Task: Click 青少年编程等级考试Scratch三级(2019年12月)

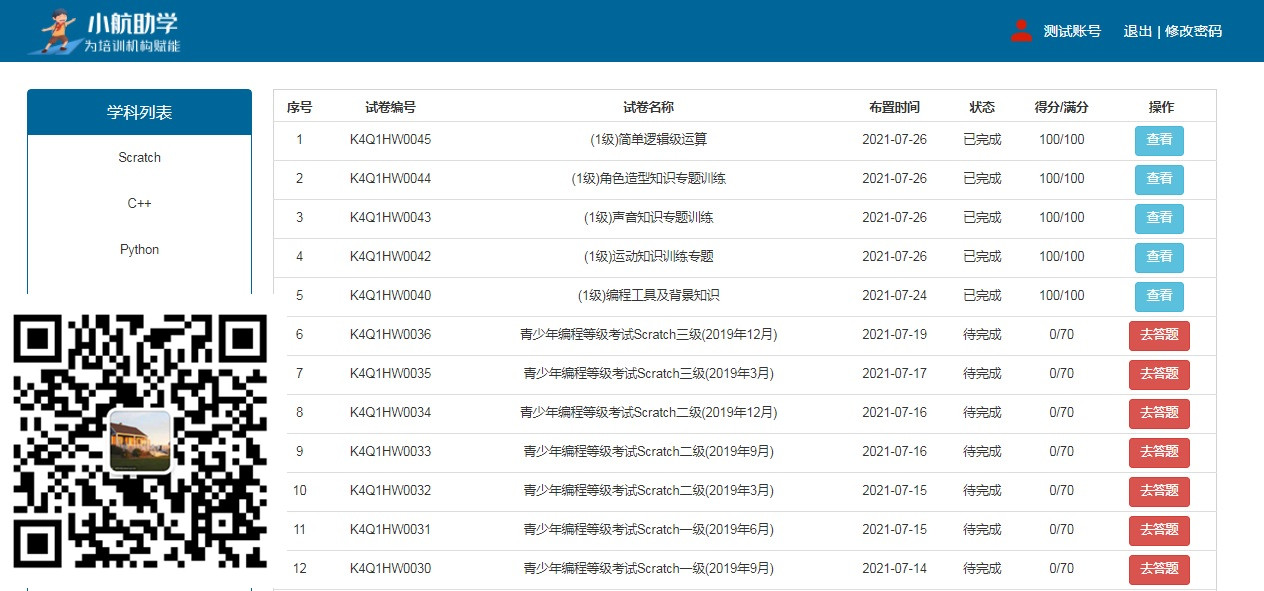Action: [648, 335]
